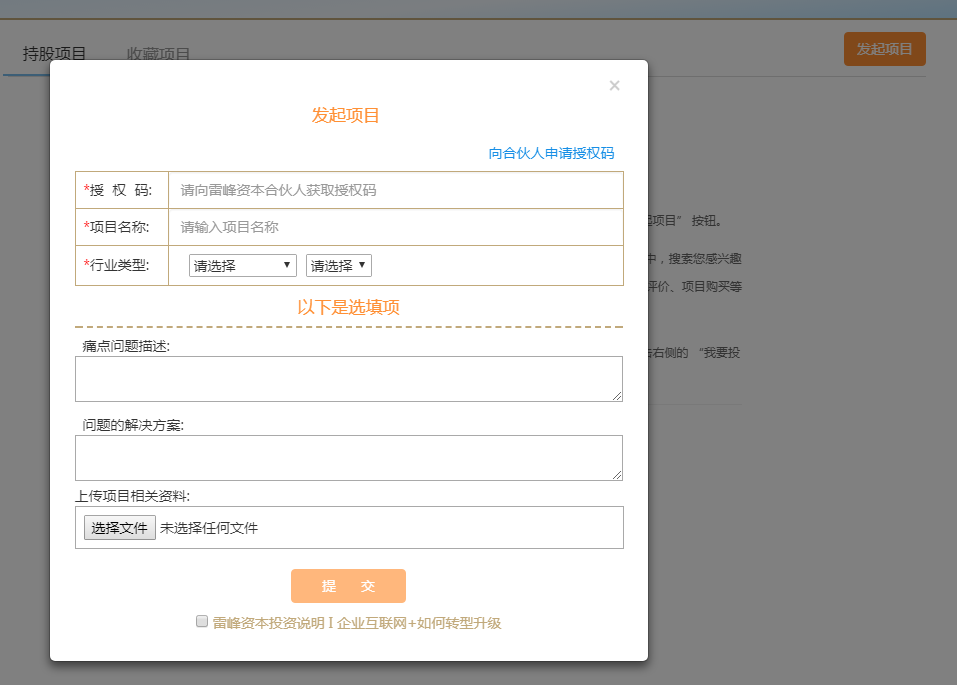Click the 提交 submit button

[348, 586]
